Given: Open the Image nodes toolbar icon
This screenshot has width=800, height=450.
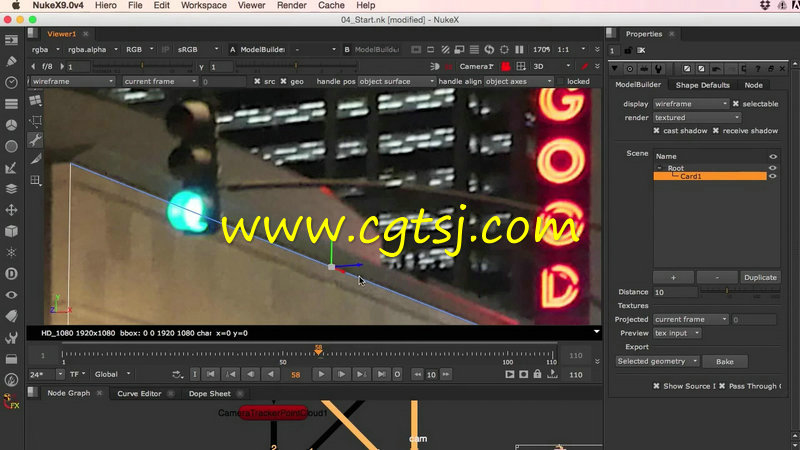Looking at the screenshot, I should [x=11, y=40].
